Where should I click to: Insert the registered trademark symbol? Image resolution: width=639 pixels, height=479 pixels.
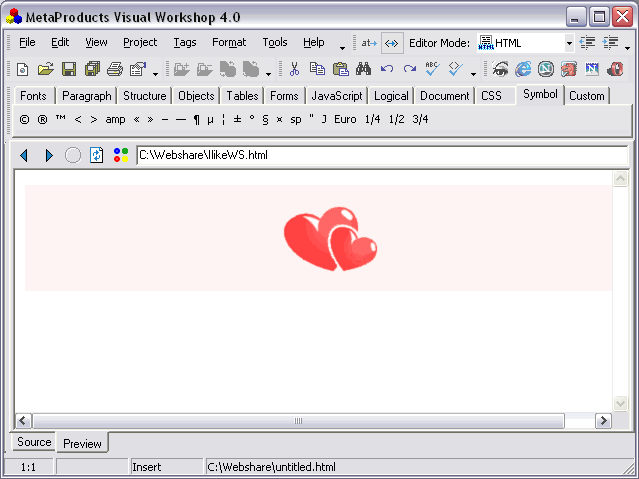[42, 119]
